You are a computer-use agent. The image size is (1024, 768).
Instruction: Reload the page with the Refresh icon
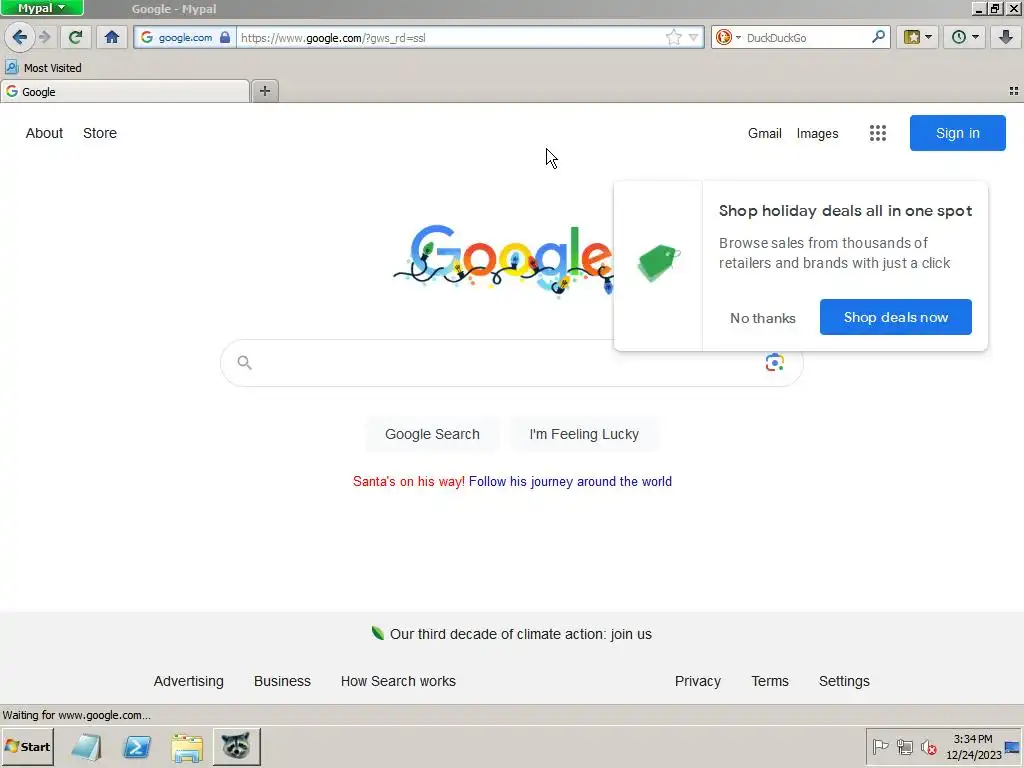point(75,37)
